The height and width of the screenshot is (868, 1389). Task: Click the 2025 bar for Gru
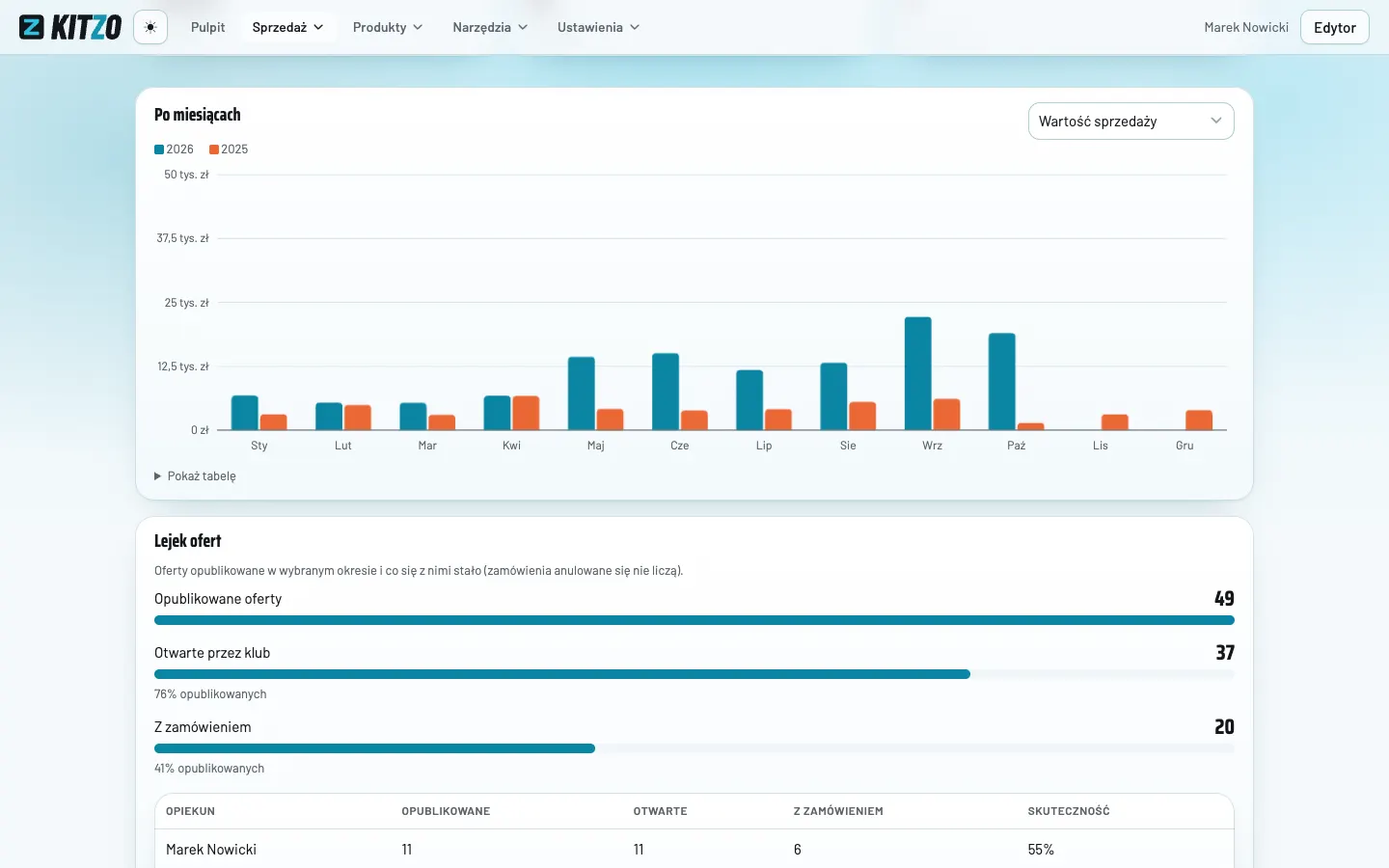[1199, 420]
